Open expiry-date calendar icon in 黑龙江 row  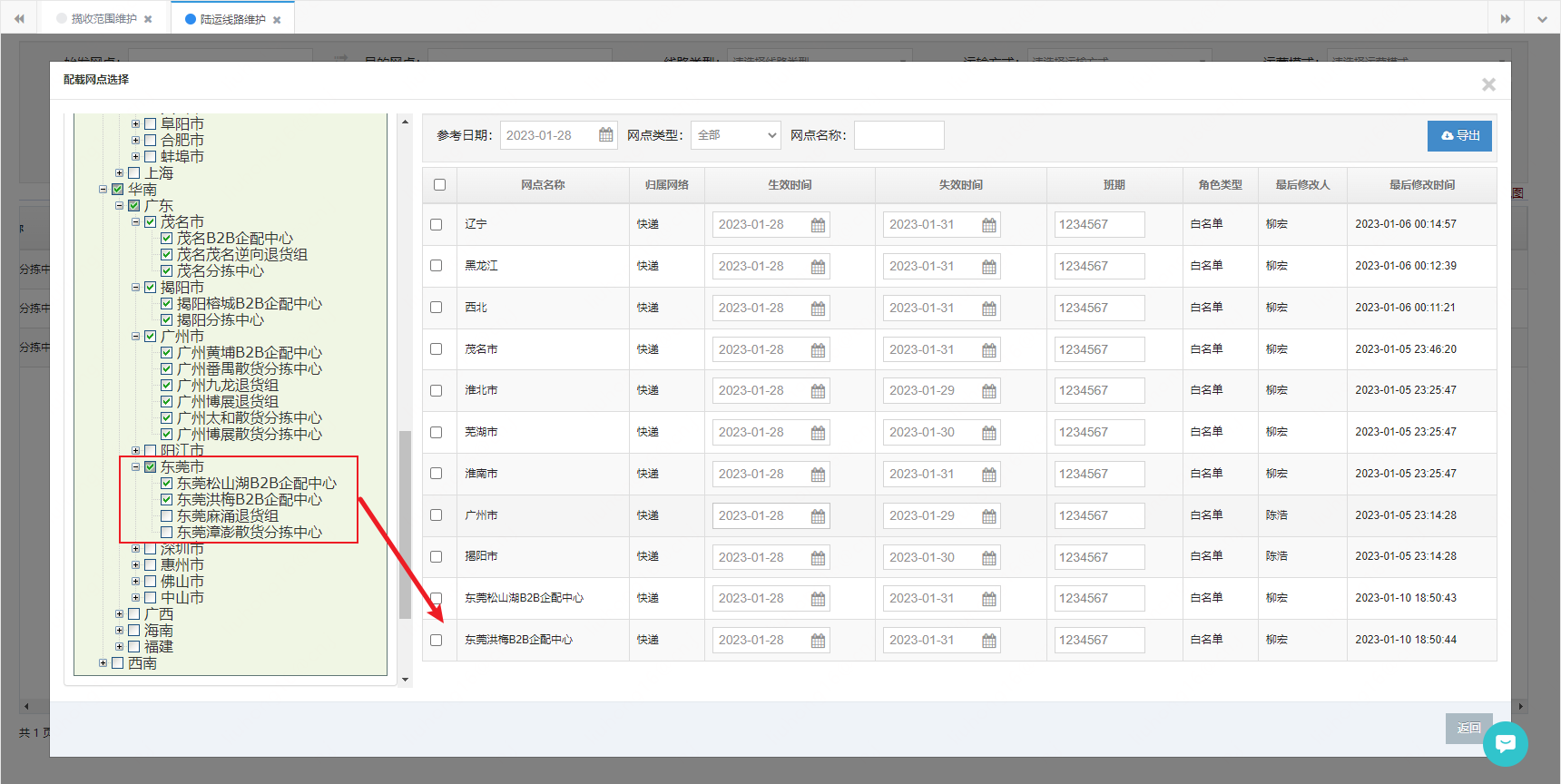coord(989,267)
